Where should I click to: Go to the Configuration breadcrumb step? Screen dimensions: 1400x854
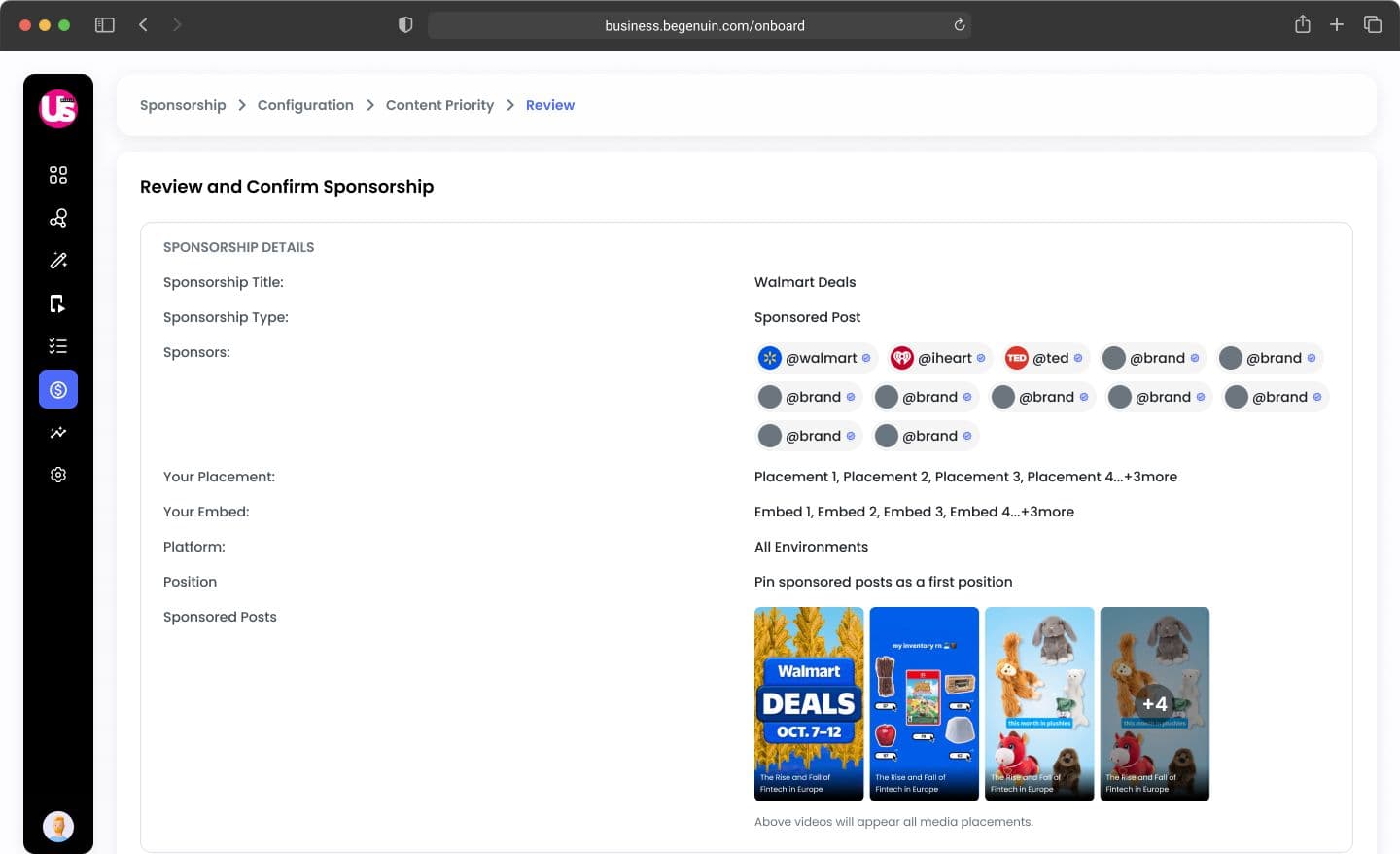click(x=305, y=105)
